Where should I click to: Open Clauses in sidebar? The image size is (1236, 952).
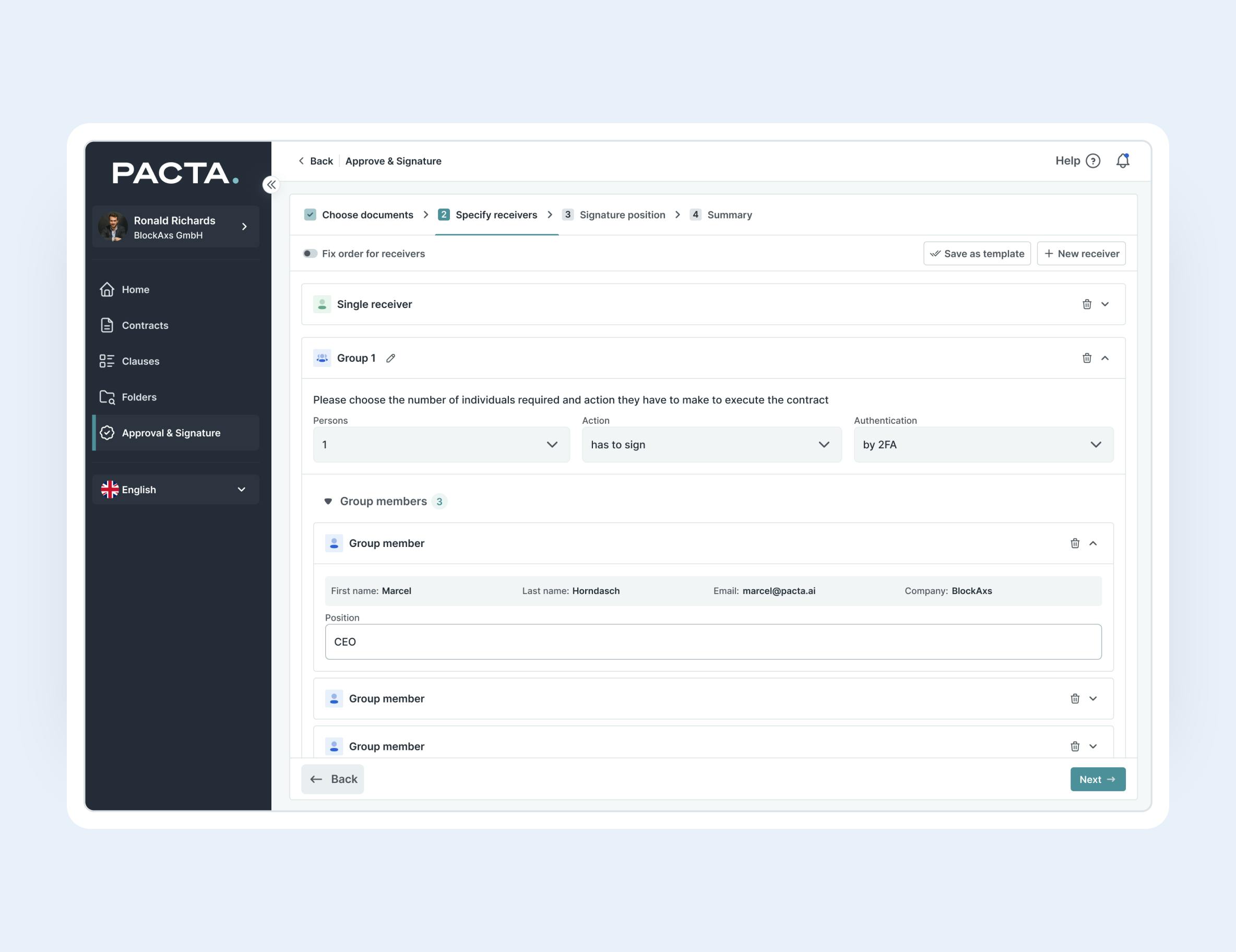[x=175, y=361]
